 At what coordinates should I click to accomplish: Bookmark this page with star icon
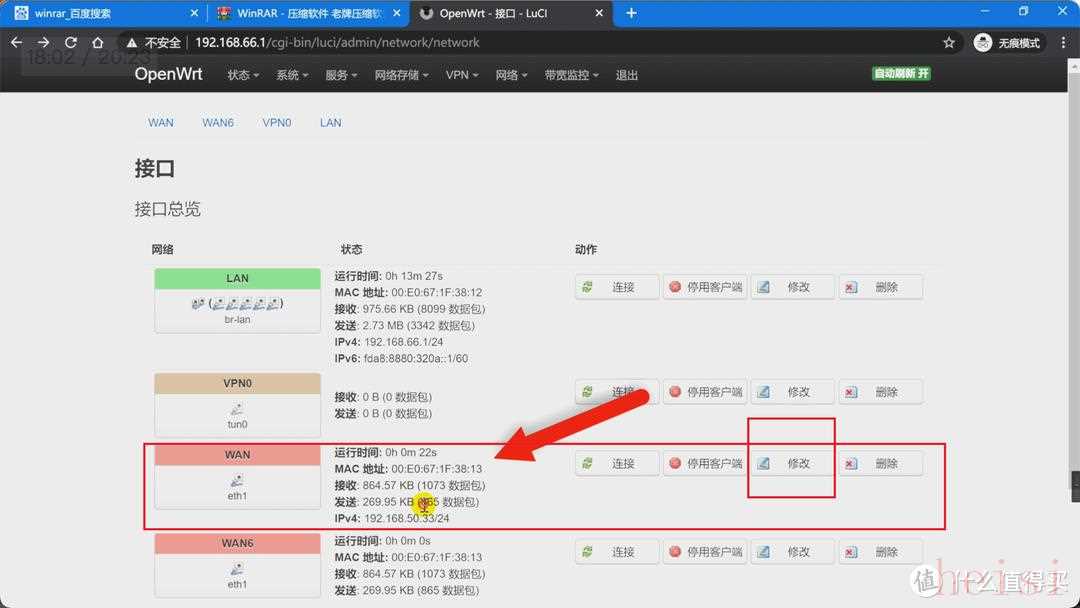tap(948, 43)
